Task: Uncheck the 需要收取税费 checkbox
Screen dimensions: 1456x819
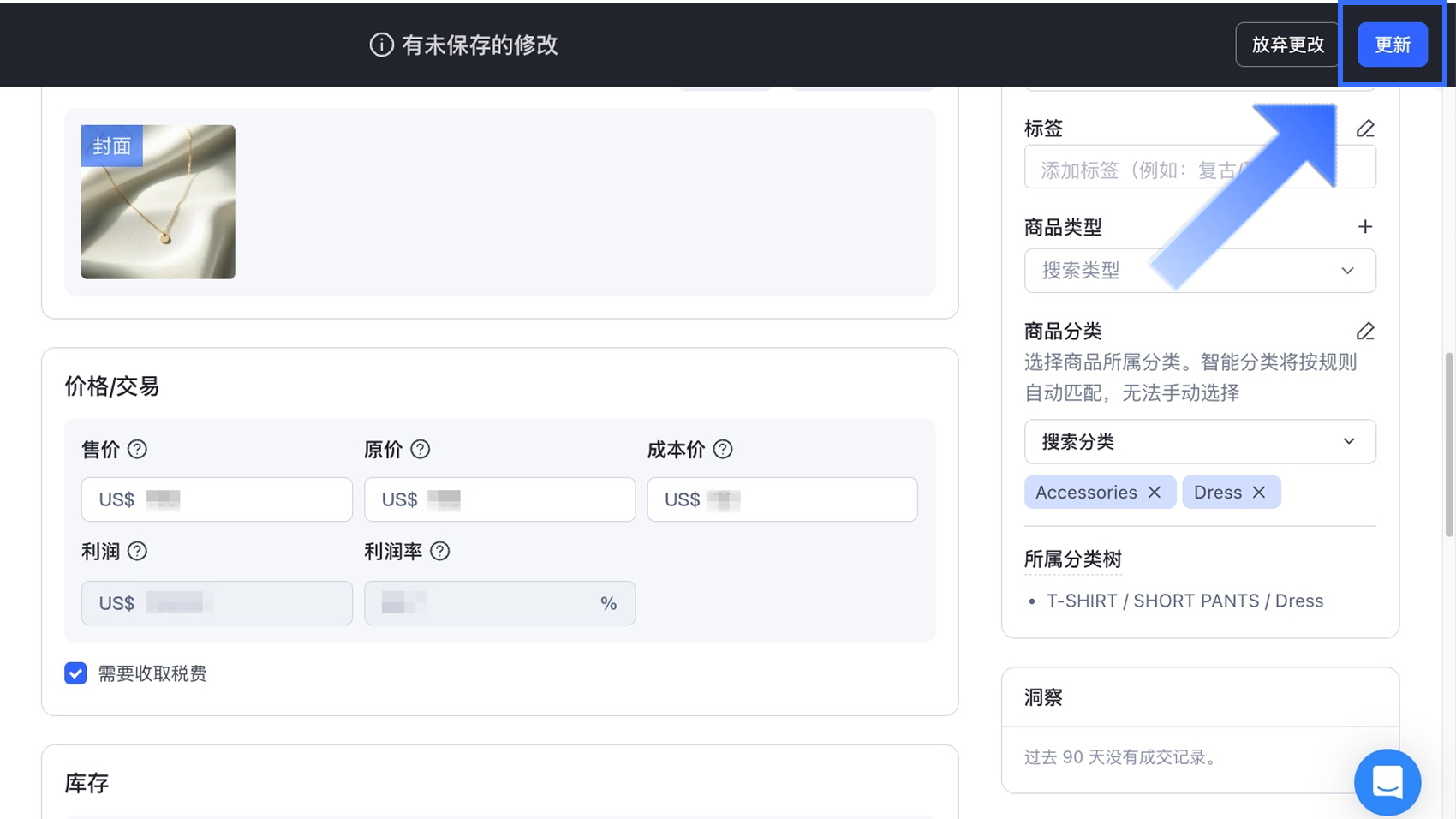Action: (75, 673)
